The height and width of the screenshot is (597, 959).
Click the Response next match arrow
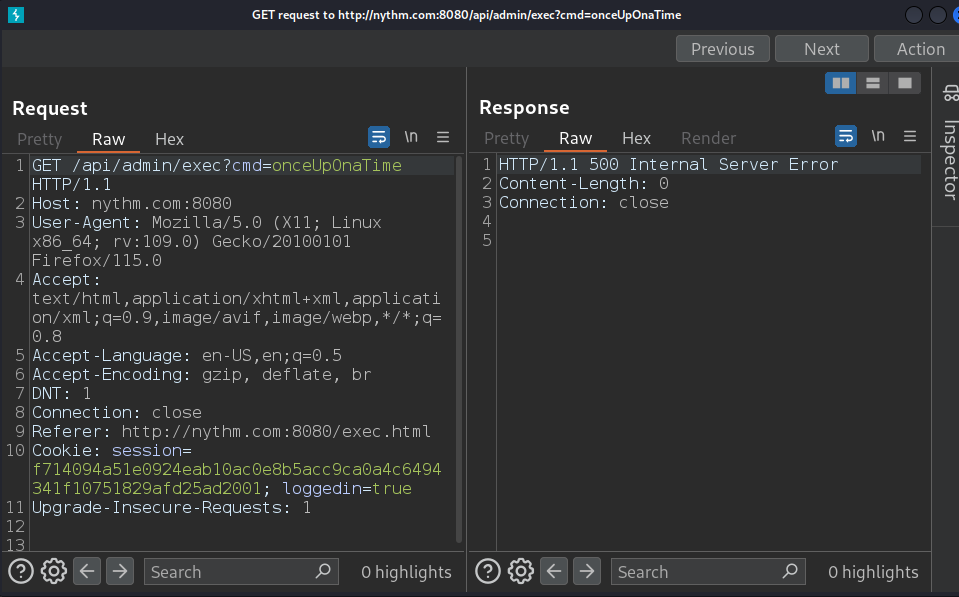tap(587, 571)
